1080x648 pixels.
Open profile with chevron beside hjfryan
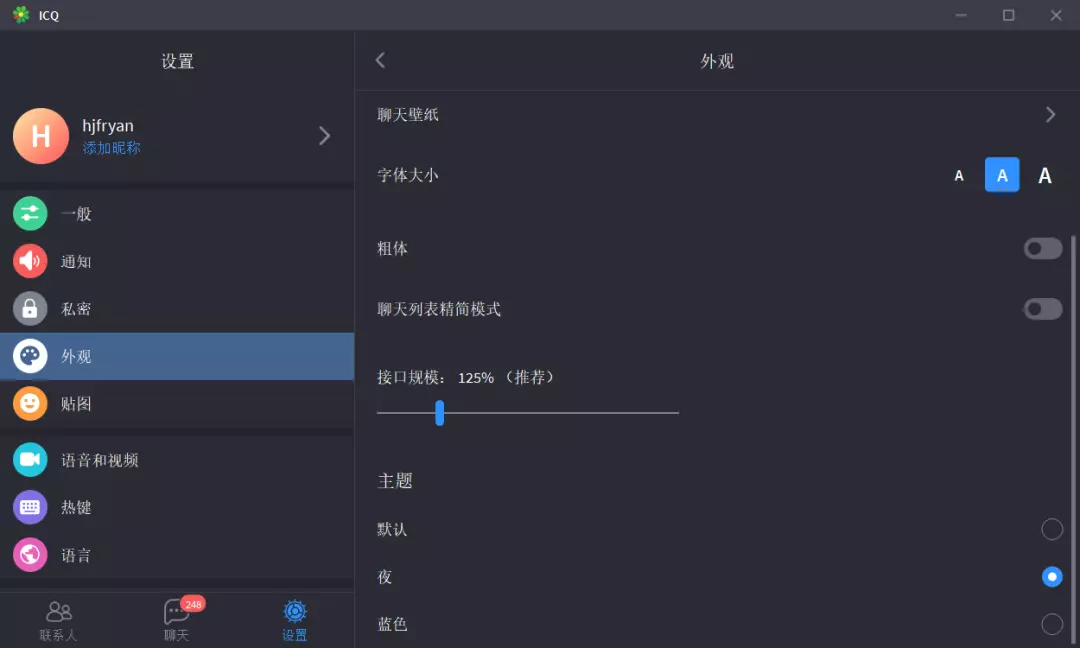pyautogui.click(x=324, y=136)
